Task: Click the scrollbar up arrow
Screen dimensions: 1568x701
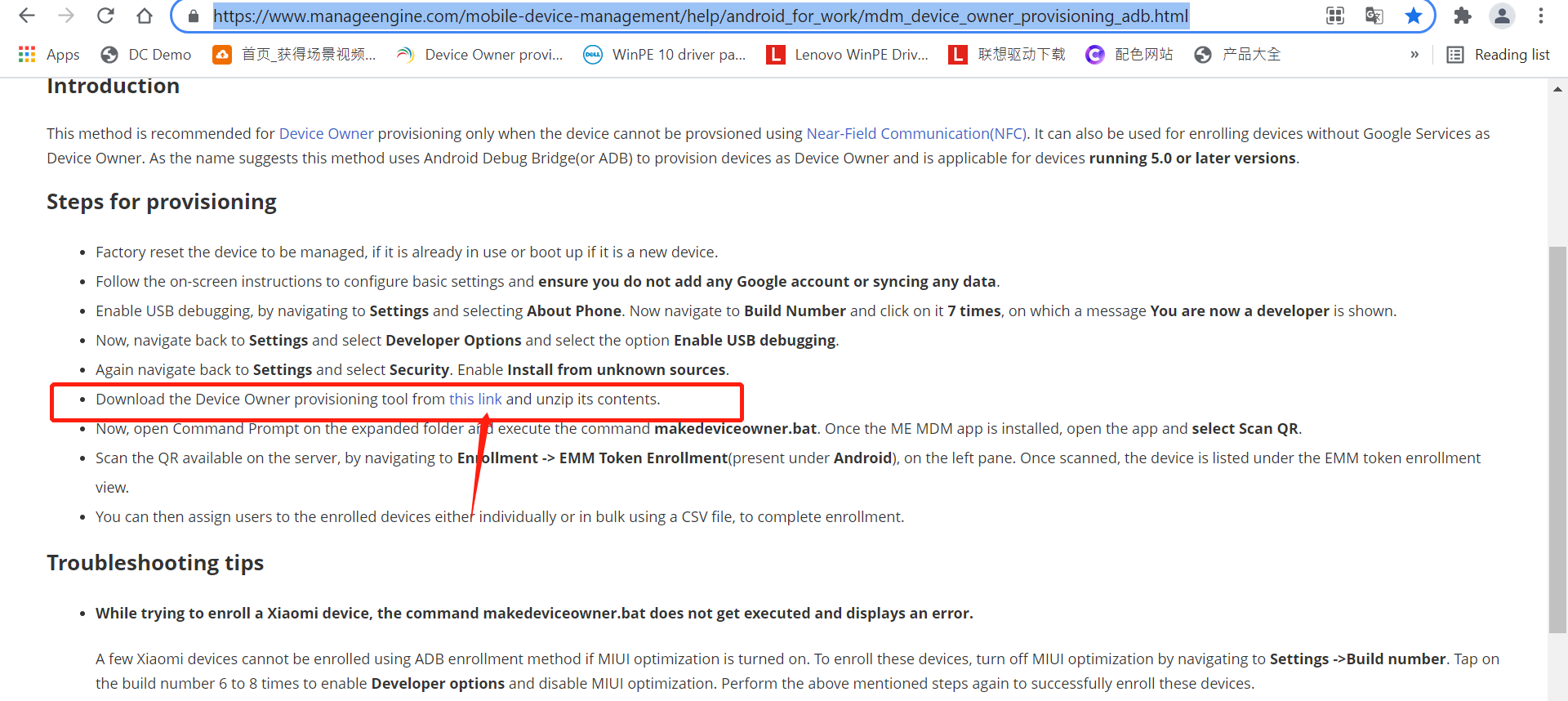Action: coord(1557,89)
